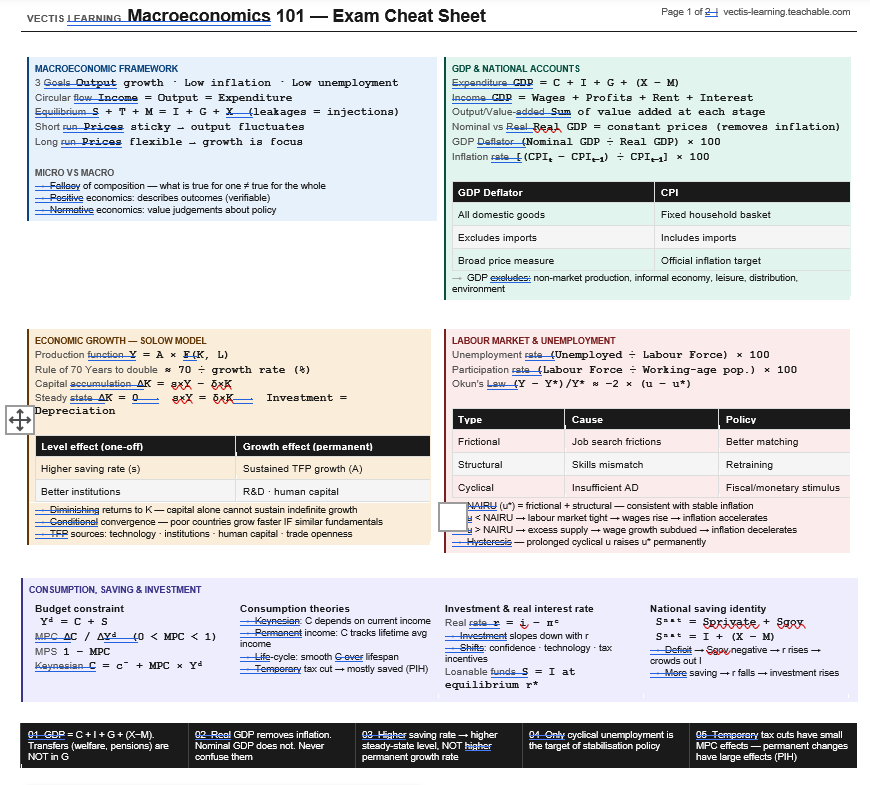Select the 'Fixed household basket' cell
Screen dimensions: 870x785
coord(752,215)
